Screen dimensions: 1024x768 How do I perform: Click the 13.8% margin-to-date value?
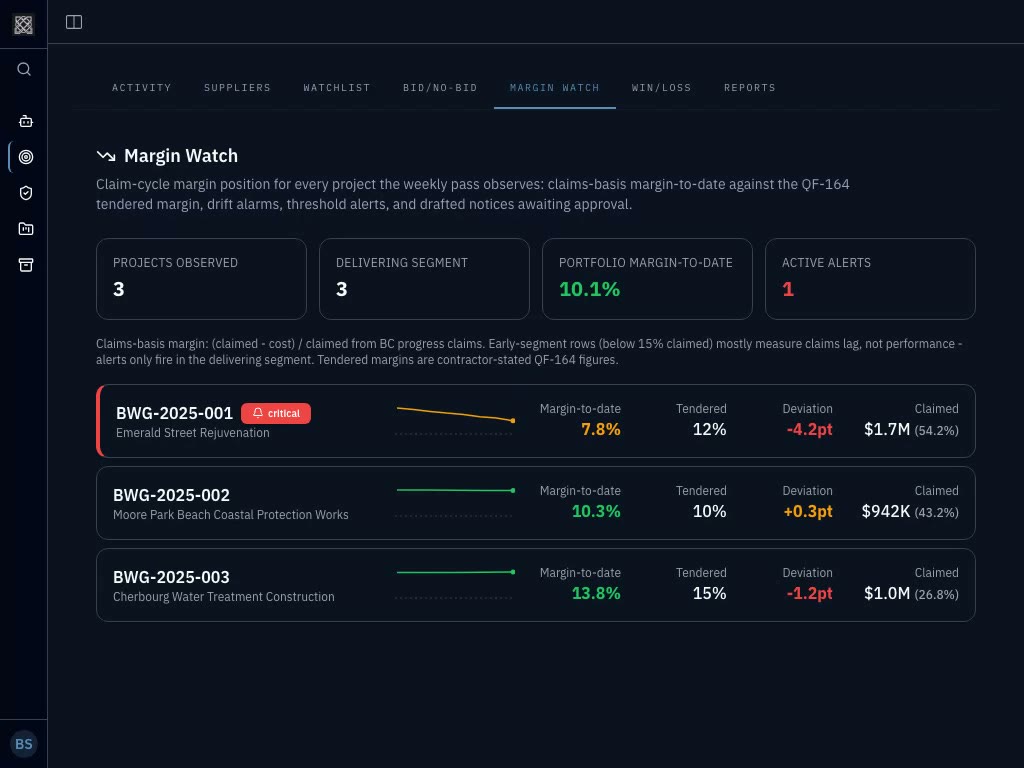point(596,594)
